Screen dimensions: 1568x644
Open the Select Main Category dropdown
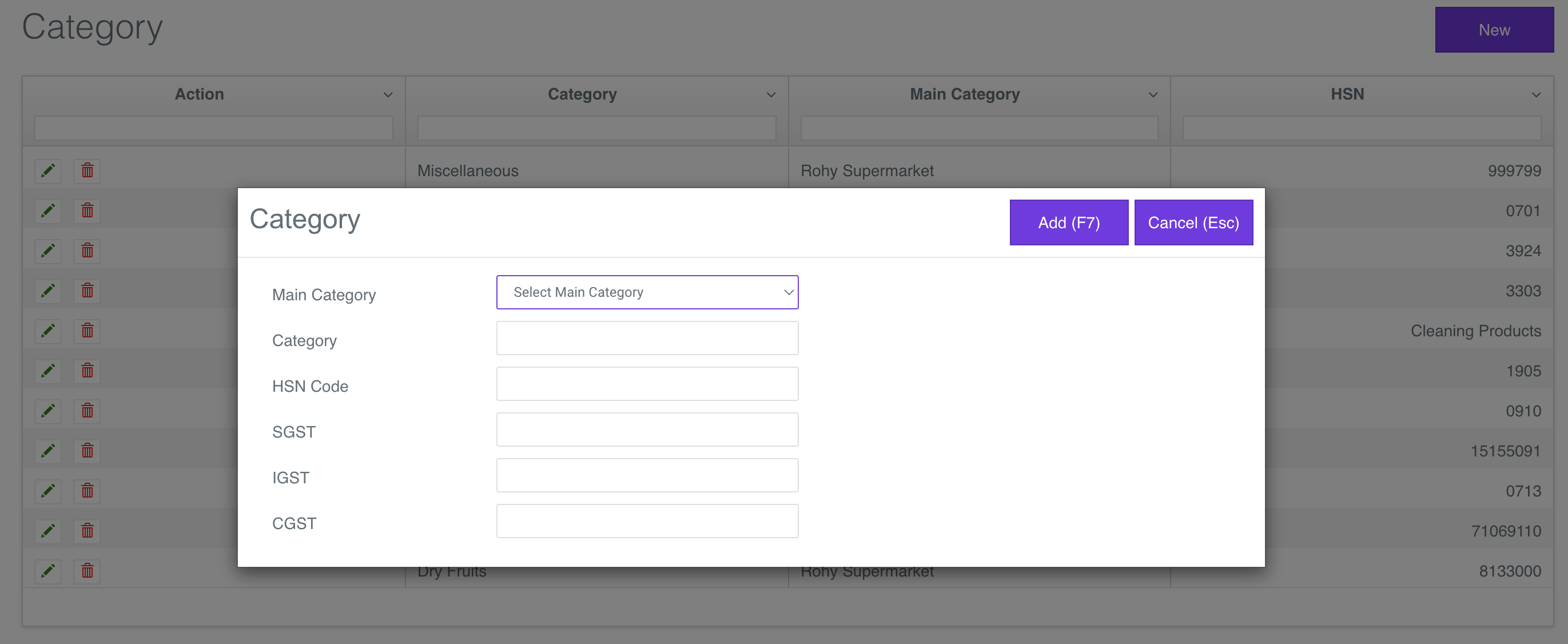pos(647,292)
